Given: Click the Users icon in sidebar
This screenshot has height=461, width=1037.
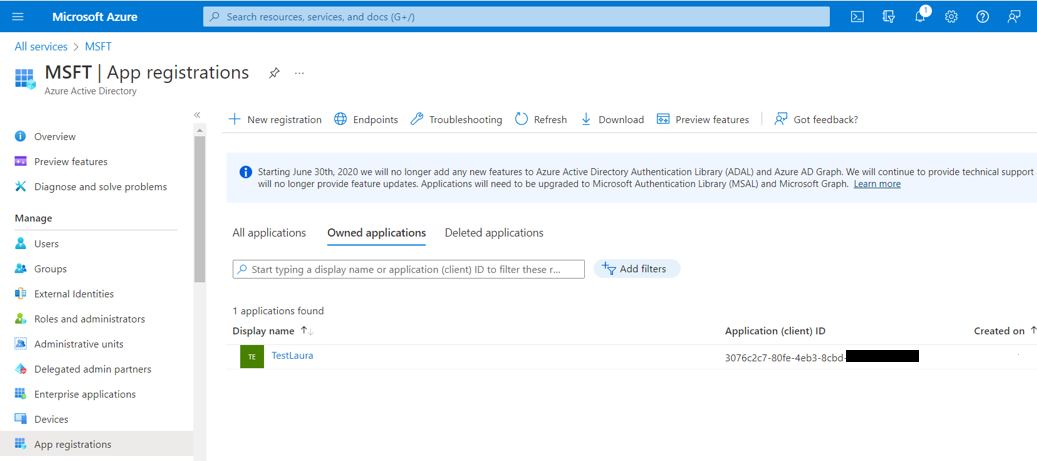Looking at the screenshot, I should (21, 243).
